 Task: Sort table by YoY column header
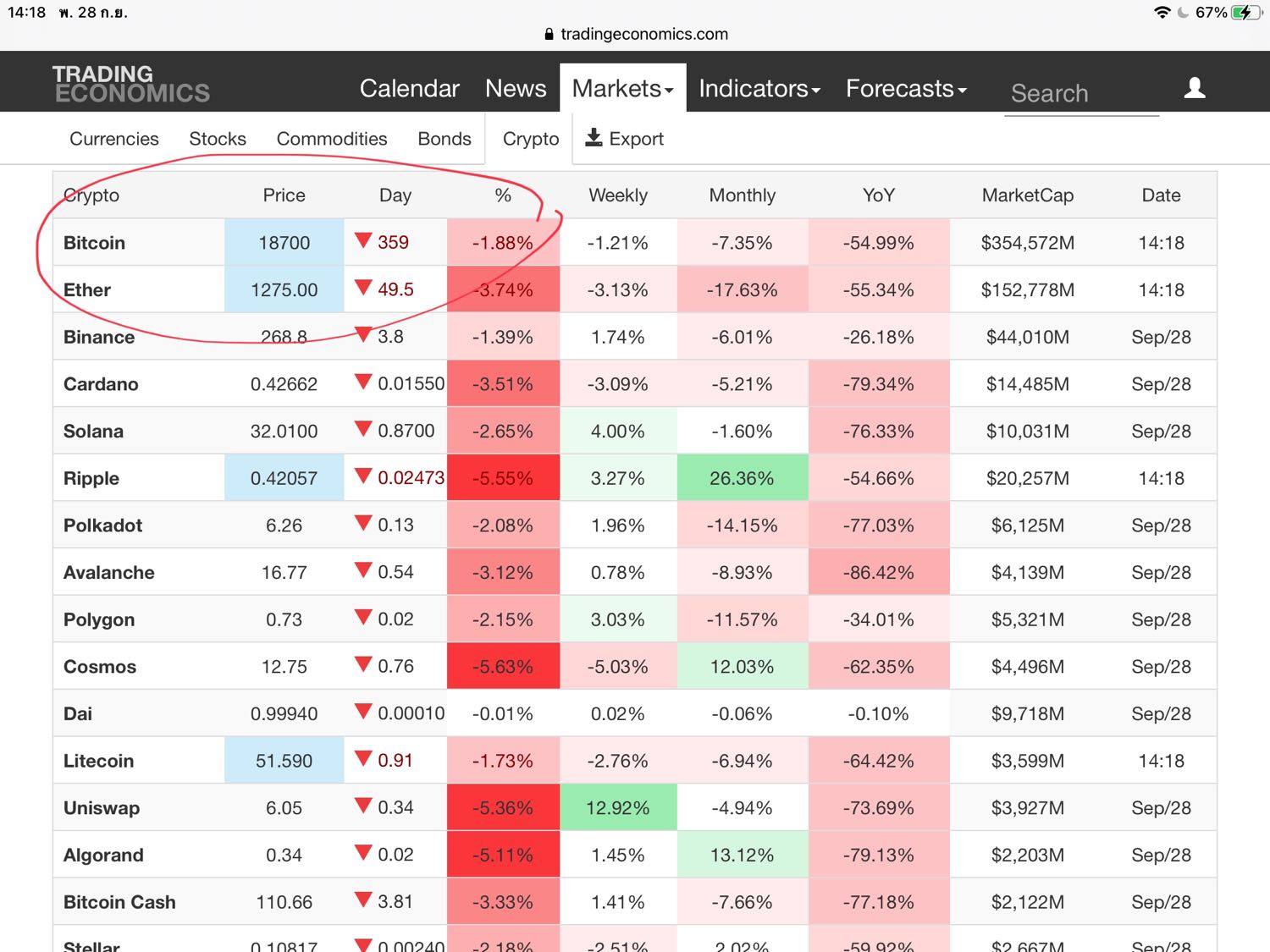[878, 195]
